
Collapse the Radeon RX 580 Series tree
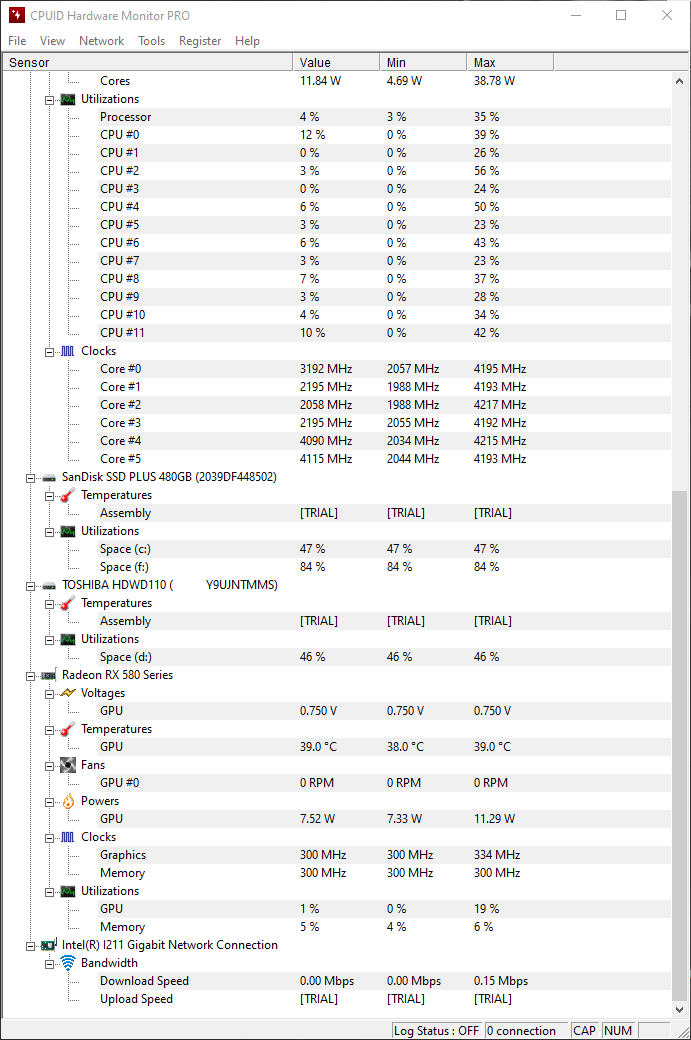tap(31, 674)
